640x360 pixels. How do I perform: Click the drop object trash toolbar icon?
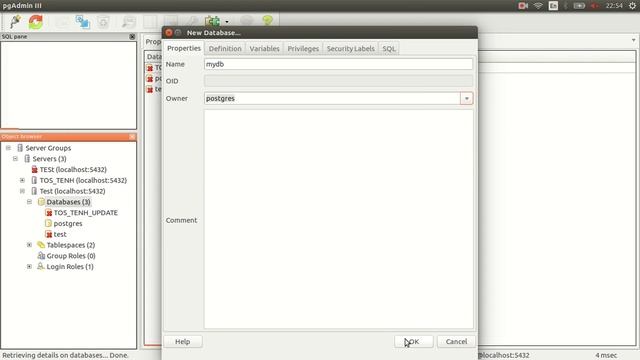click(103, 22)
